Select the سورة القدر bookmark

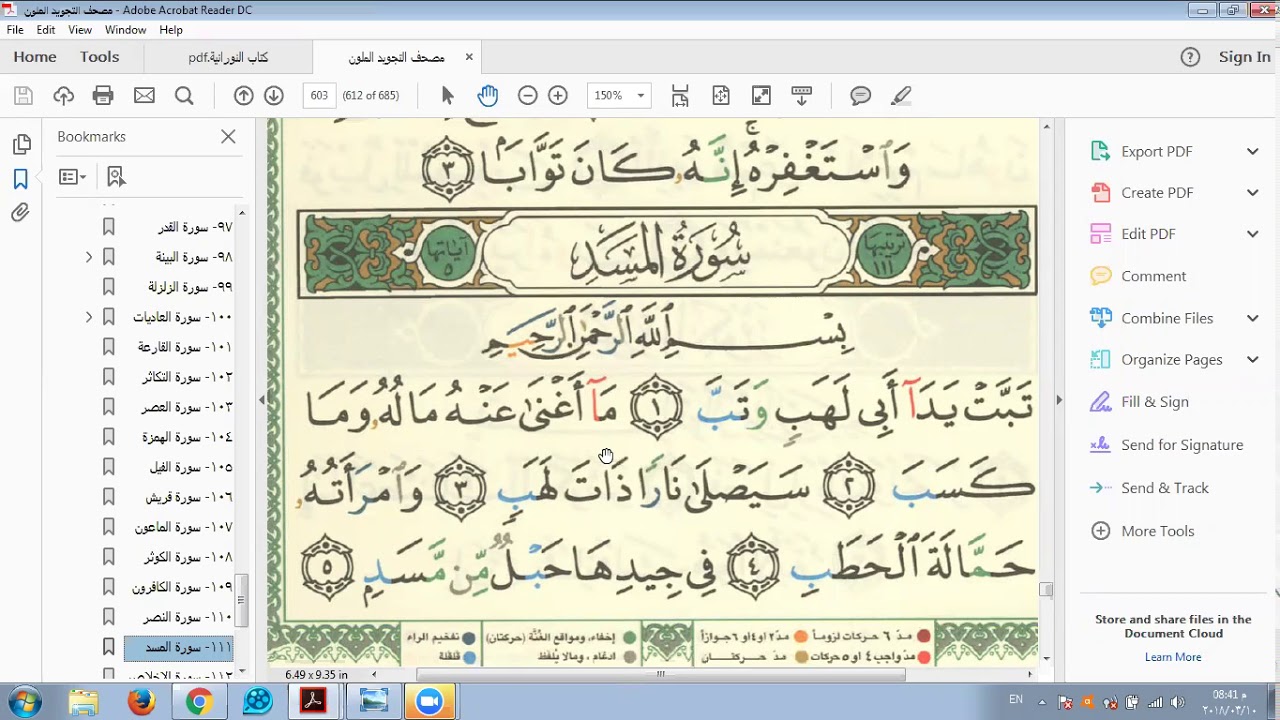pyautogui.click(x=195, y=227)
